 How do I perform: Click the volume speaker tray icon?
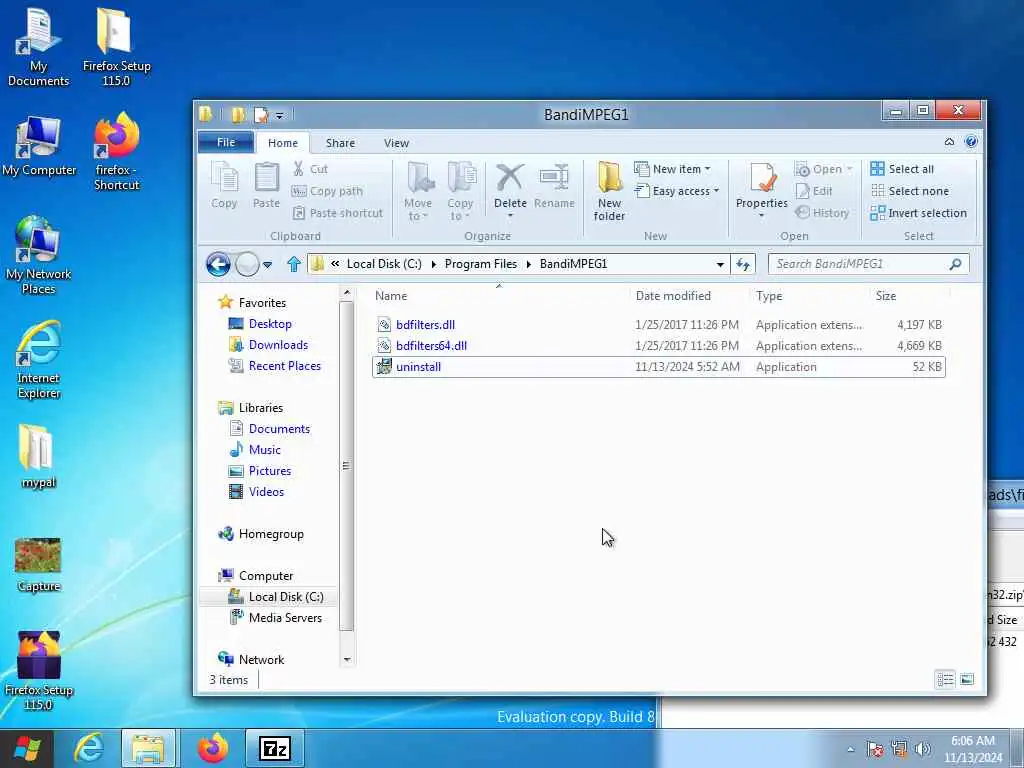pos(922,749)
